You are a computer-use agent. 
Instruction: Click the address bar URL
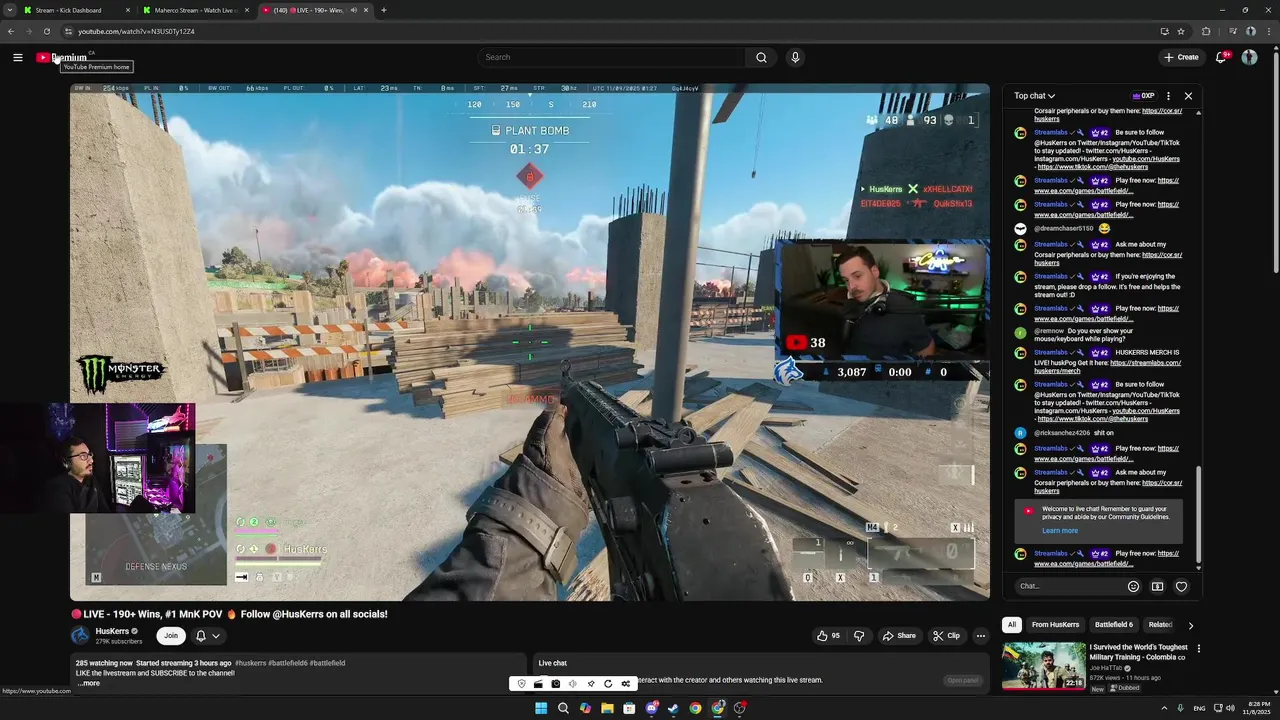point(136,31)
